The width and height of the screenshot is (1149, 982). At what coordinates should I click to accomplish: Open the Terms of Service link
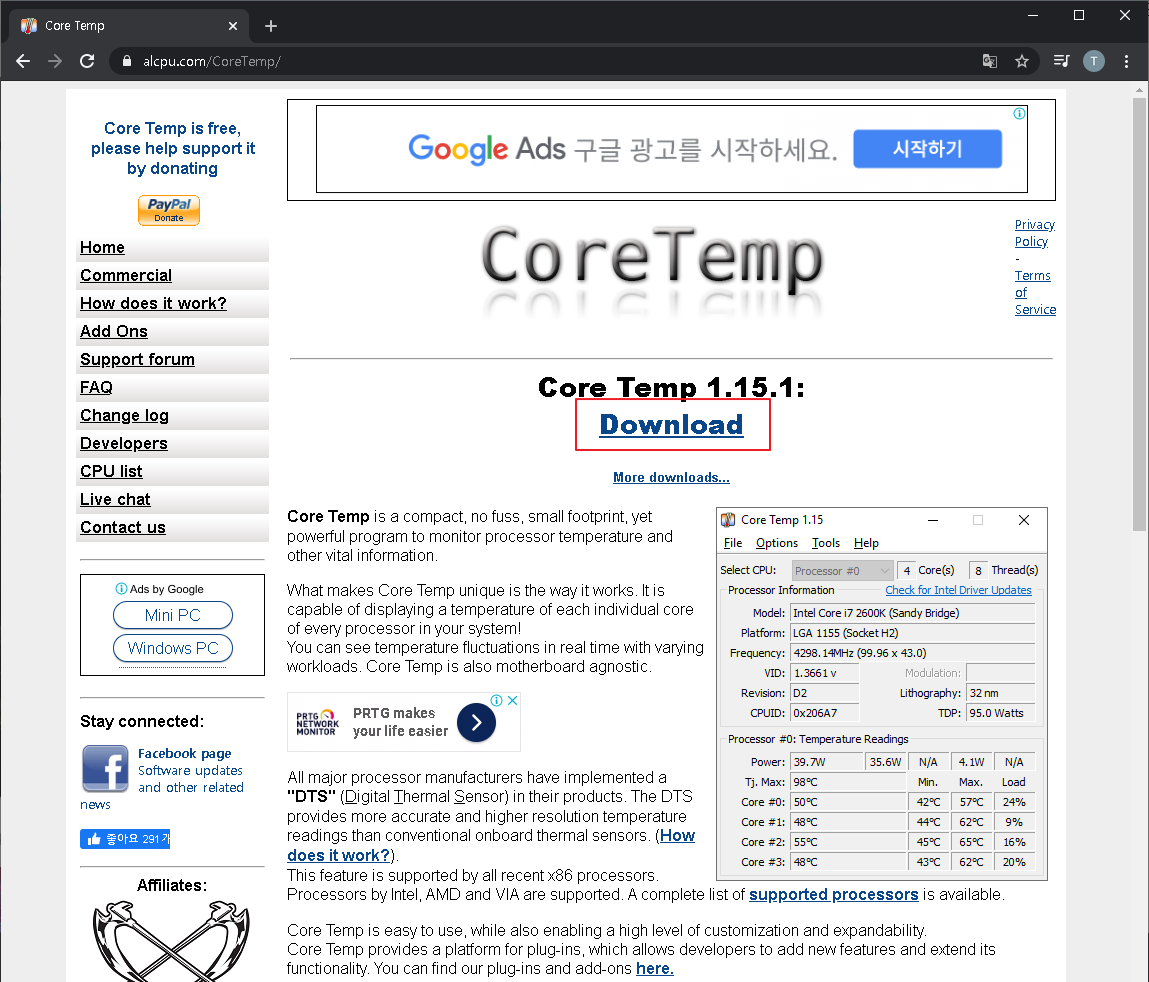(x=1035, y=292)
